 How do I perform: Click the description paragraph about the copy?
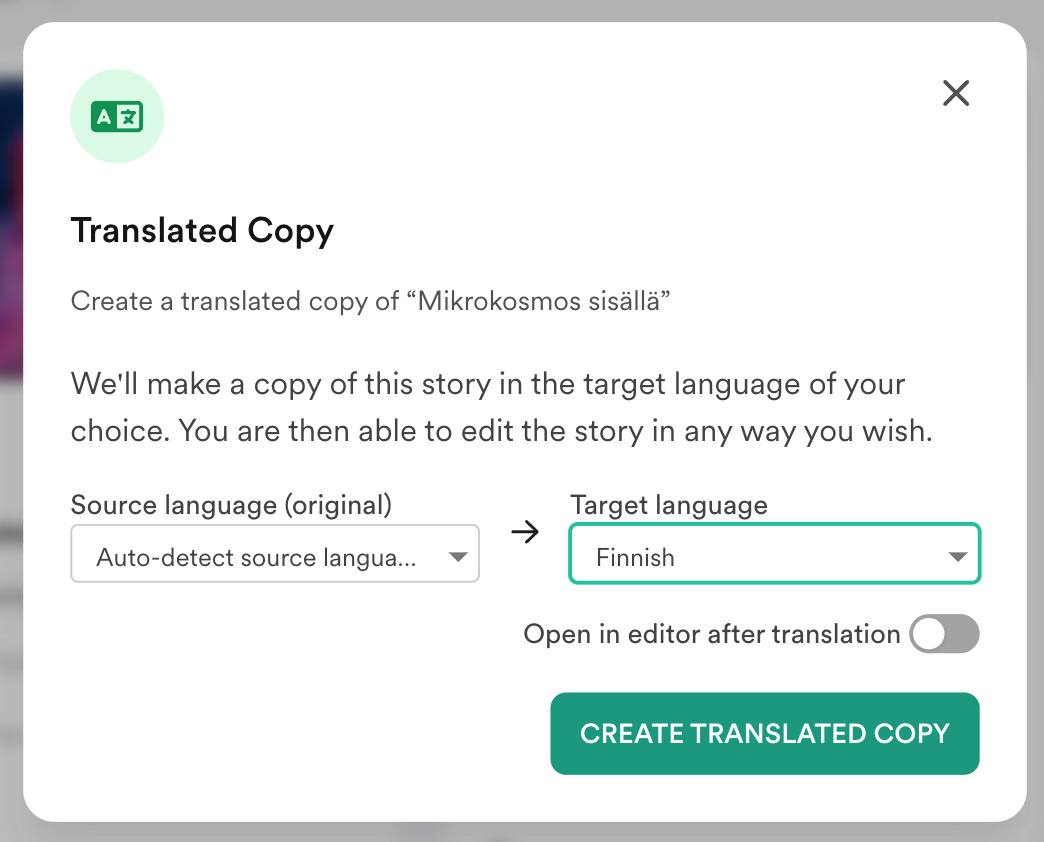[x=488, y=385]
